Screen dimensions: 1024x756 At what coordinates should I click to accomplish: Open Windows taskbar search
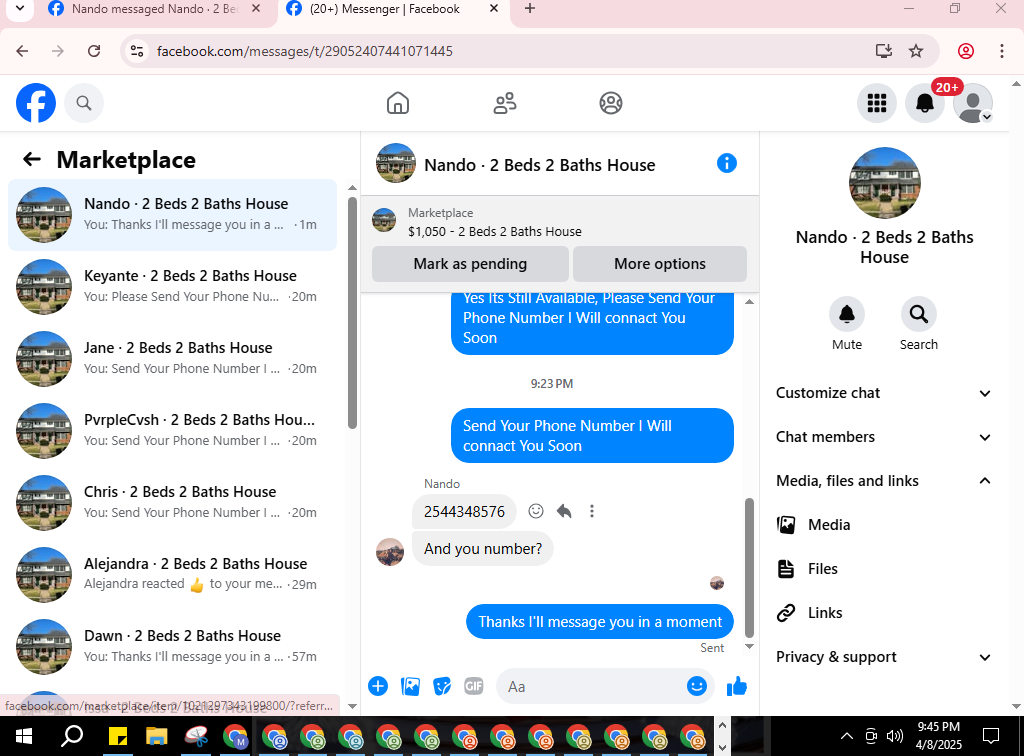coord(72,736)
